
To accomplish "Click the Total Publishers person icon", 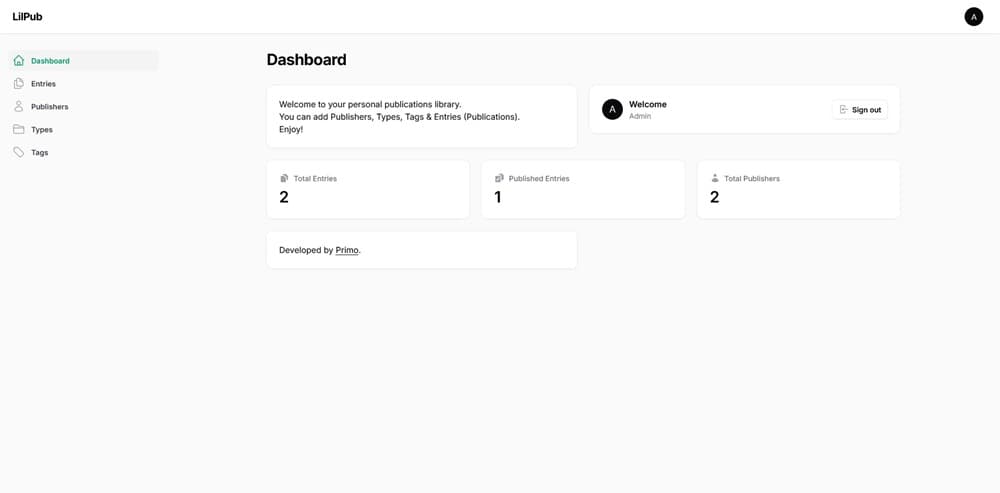I will click(715, 179).
